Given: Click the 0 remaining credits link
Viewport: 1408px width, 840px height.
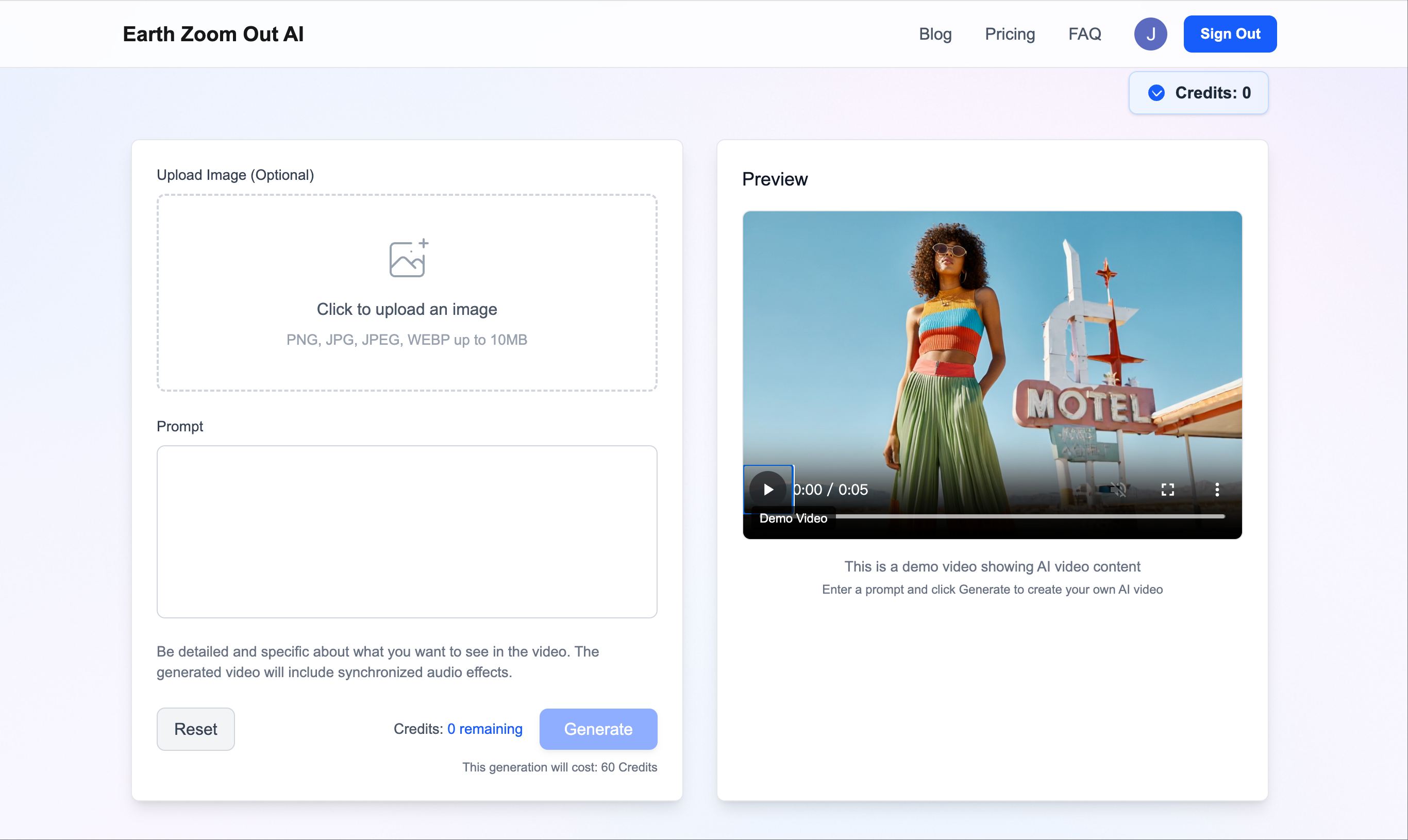Looking at the screenshot, I should coord(484,729).
